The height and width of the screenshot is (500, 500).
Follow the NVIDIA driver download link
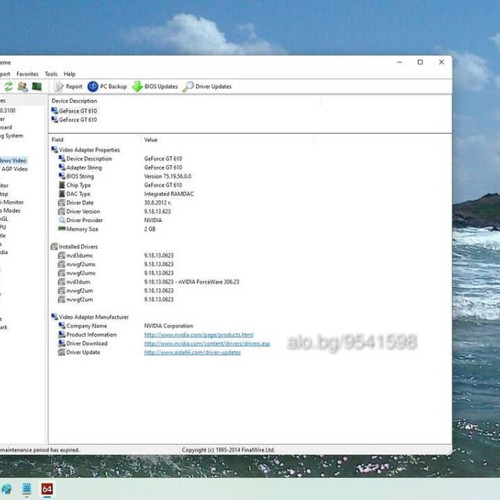tap(207, 343)
